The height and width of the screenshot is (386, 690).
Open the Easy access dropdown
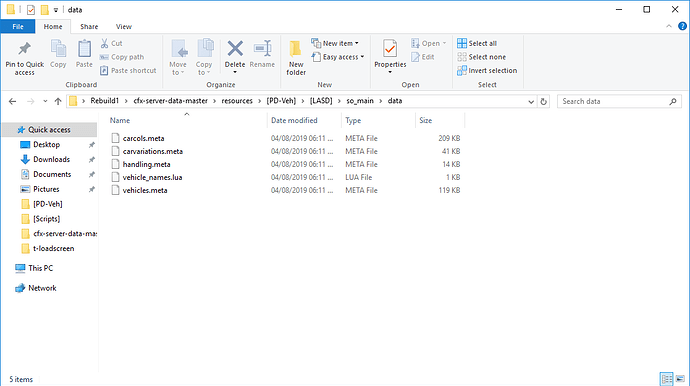338,57
